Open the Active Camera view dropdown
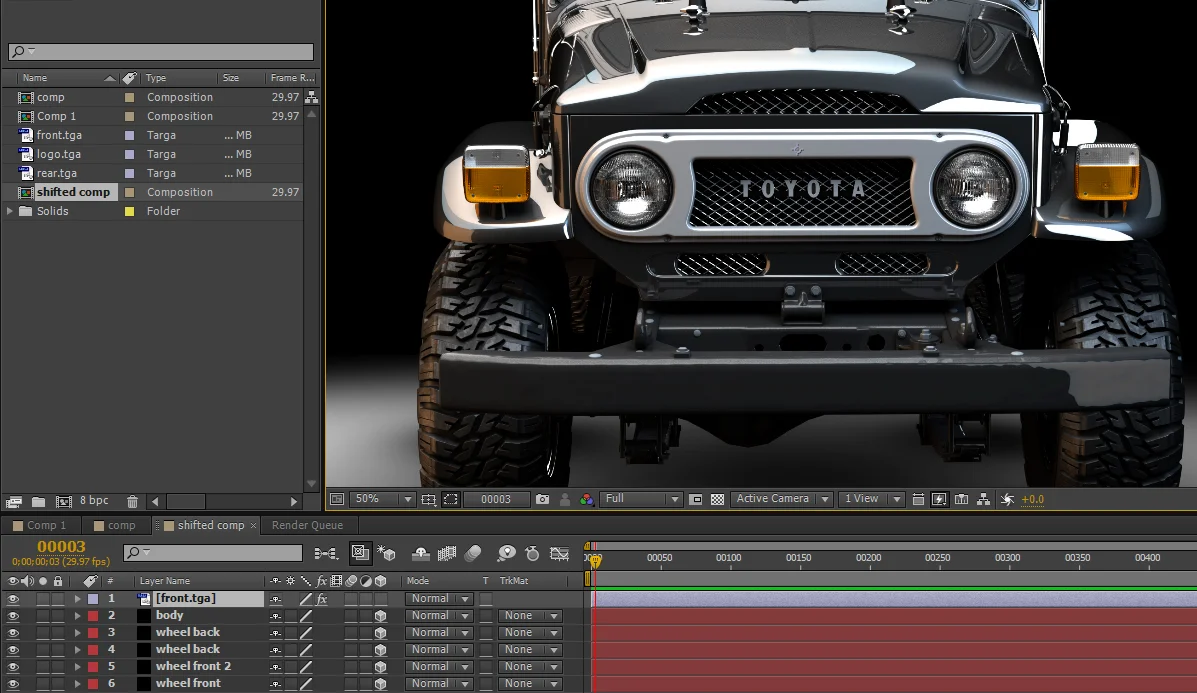Viewport: 1197px width, 693px height. [x=781, y=499]
